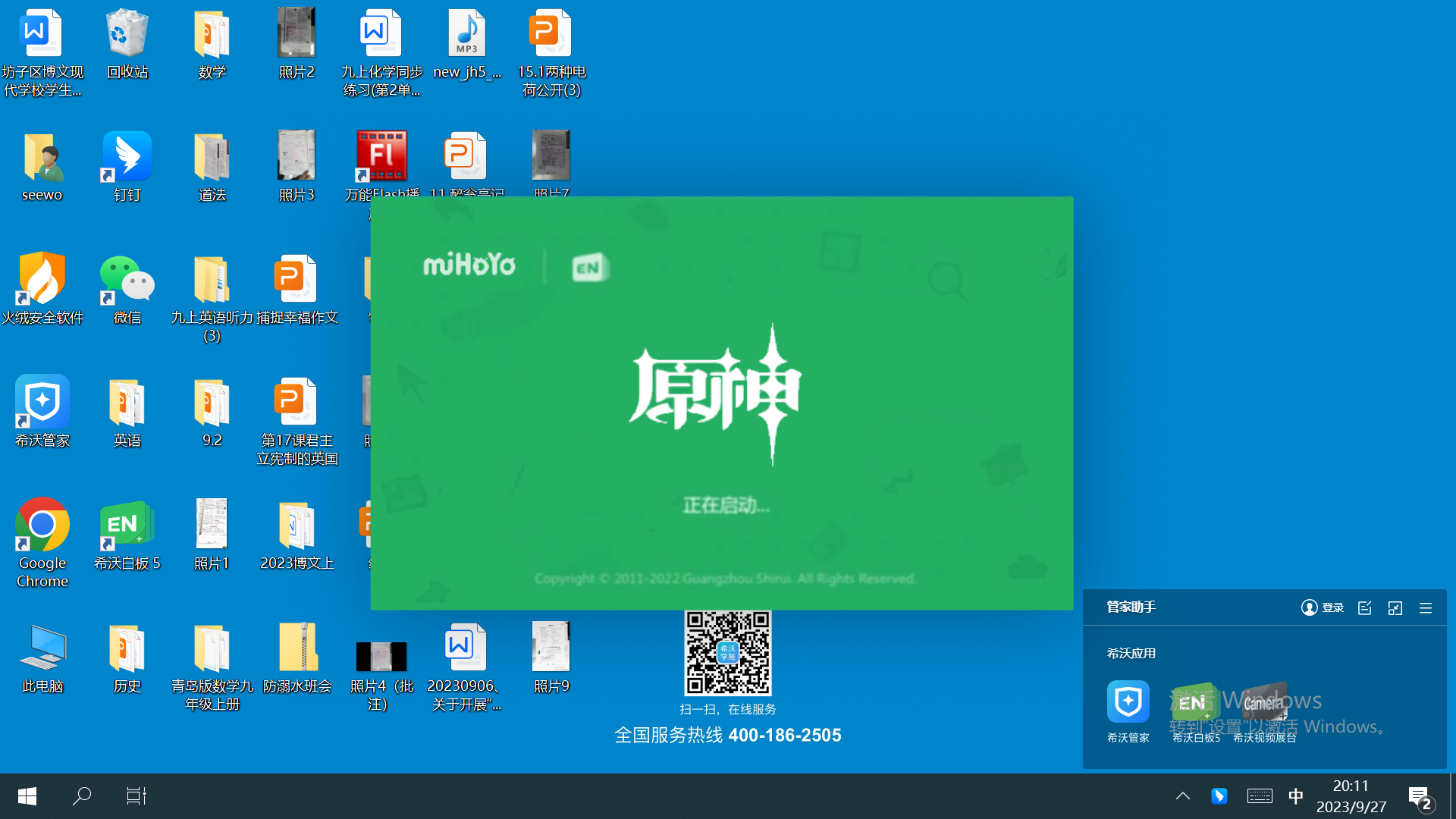Open the 防溺水班会 zip archive

tap(297, 658)
